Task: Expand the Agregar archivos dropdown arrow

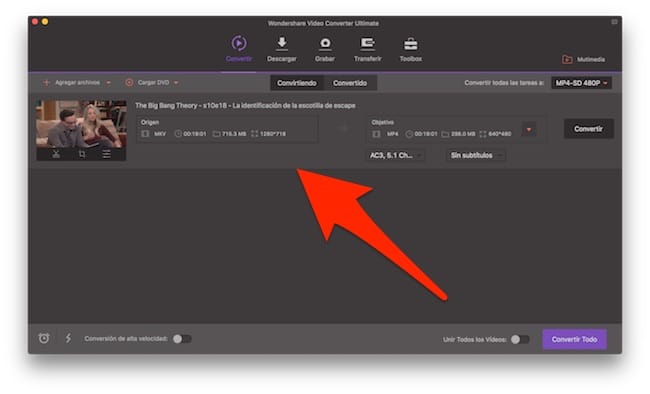Action: pyautogui.click(x=109, y=83)
